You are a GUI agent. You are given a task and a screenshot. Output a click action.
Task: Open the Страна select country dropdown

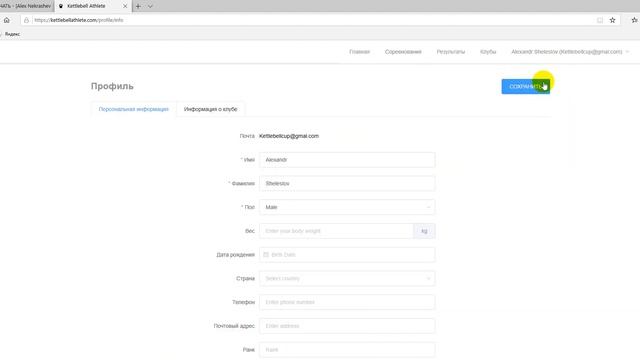pyautogui.click(x=347, y=278)
